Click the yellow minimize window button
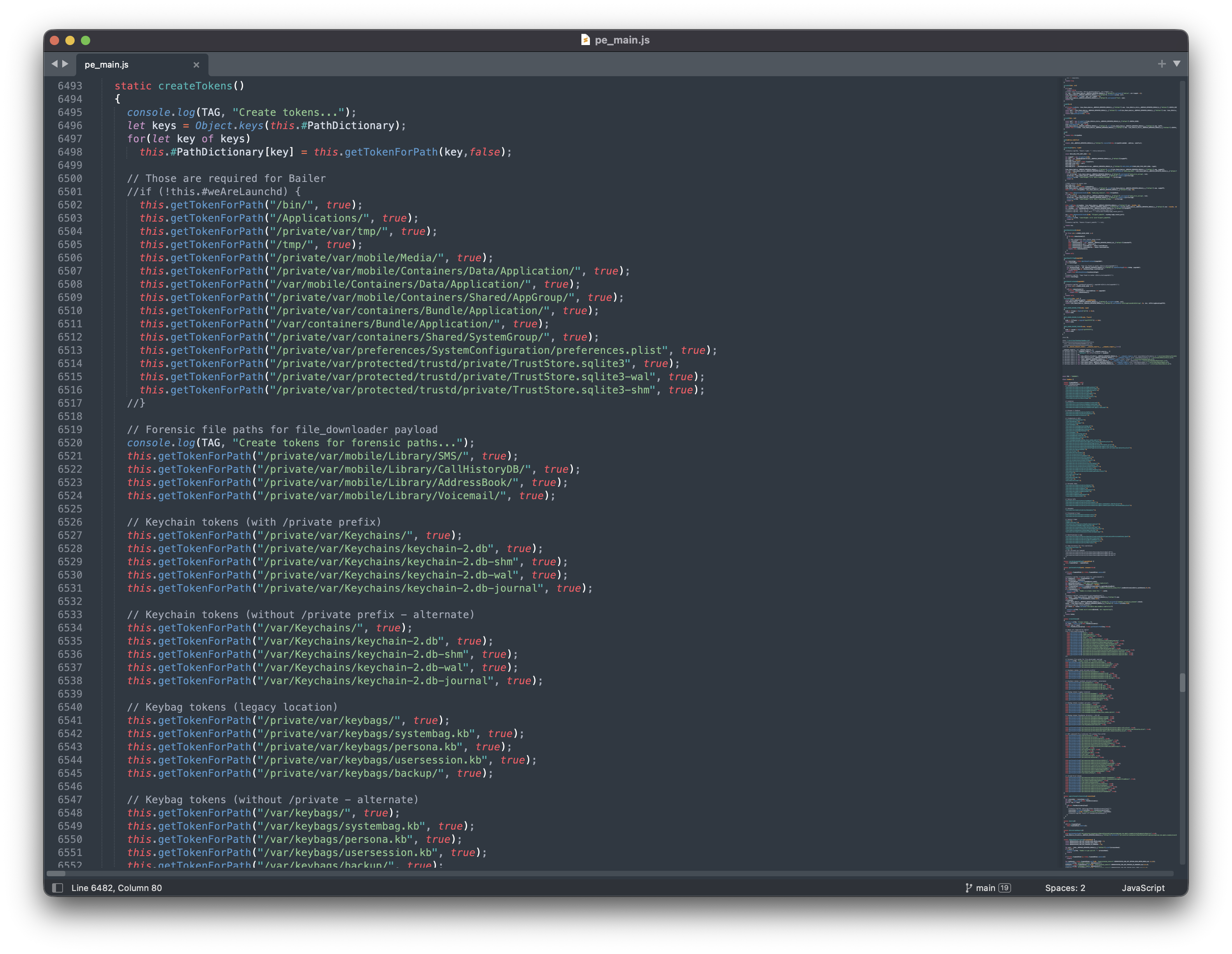This screenshot has width=1232, height=954. [70, 40]
